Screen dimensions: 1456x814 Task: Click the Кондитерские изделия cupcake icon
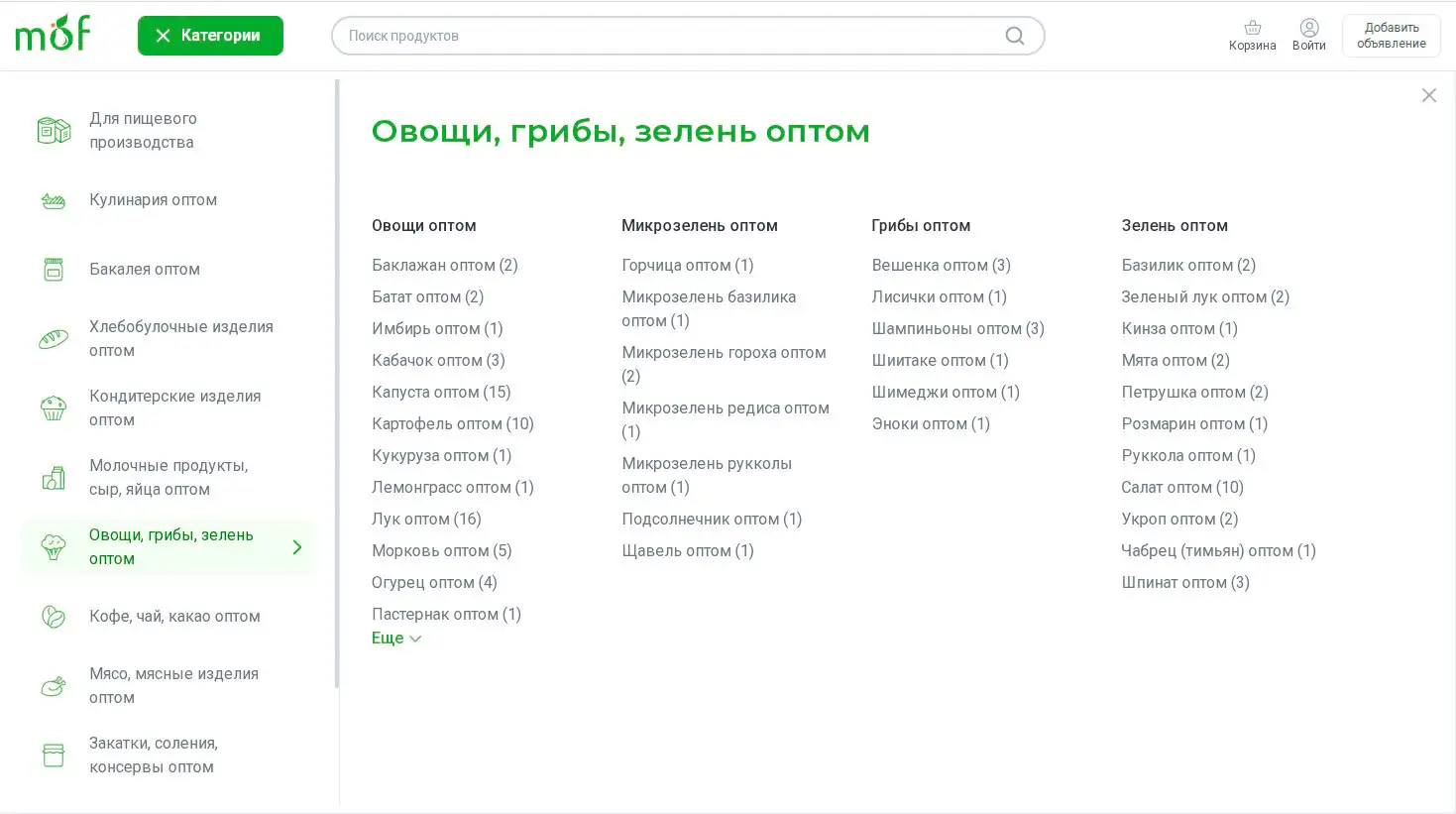click(x=54, y=407)
